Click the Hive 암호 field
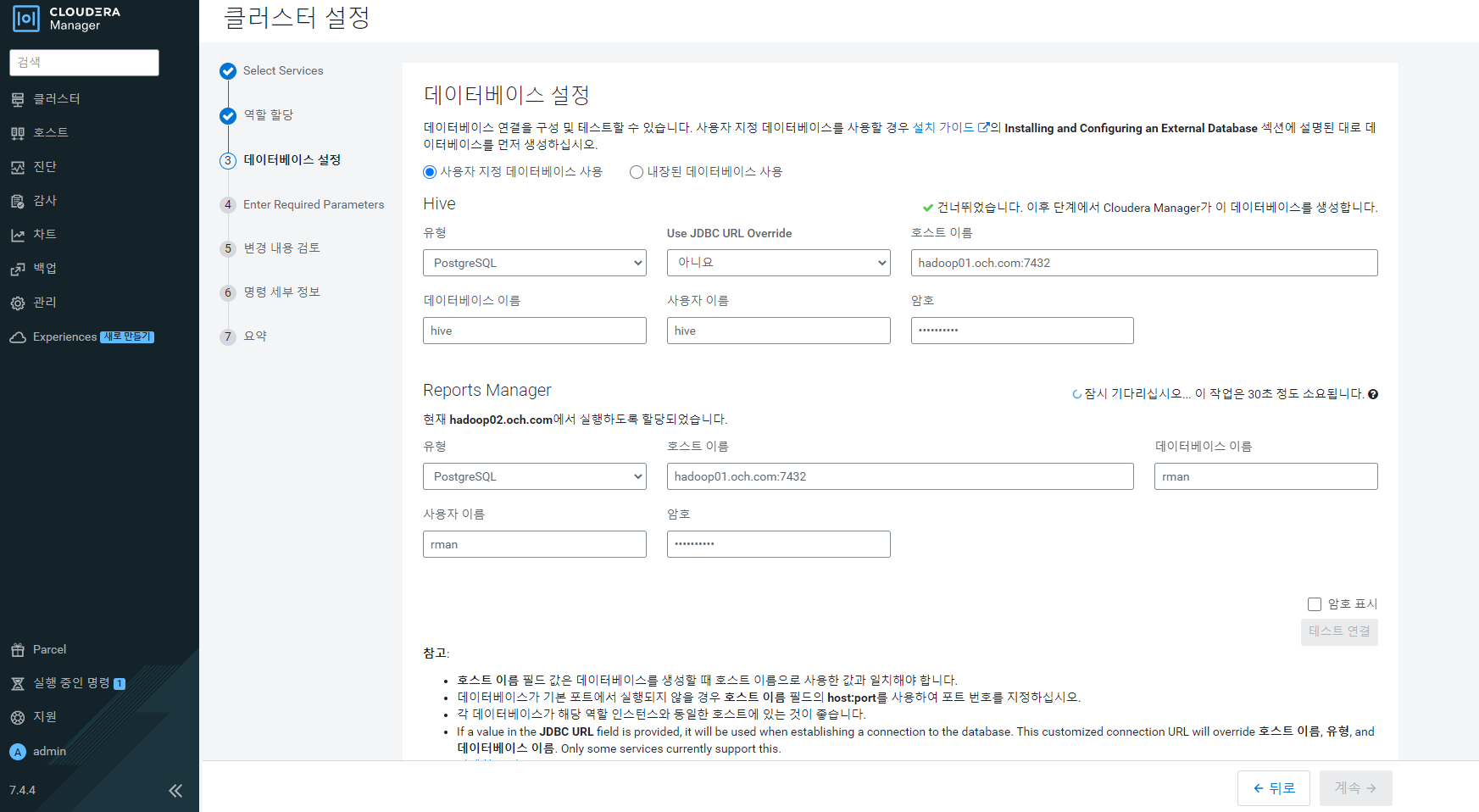The height and width of the screenshot is (812, 1479). point(1022,331)
